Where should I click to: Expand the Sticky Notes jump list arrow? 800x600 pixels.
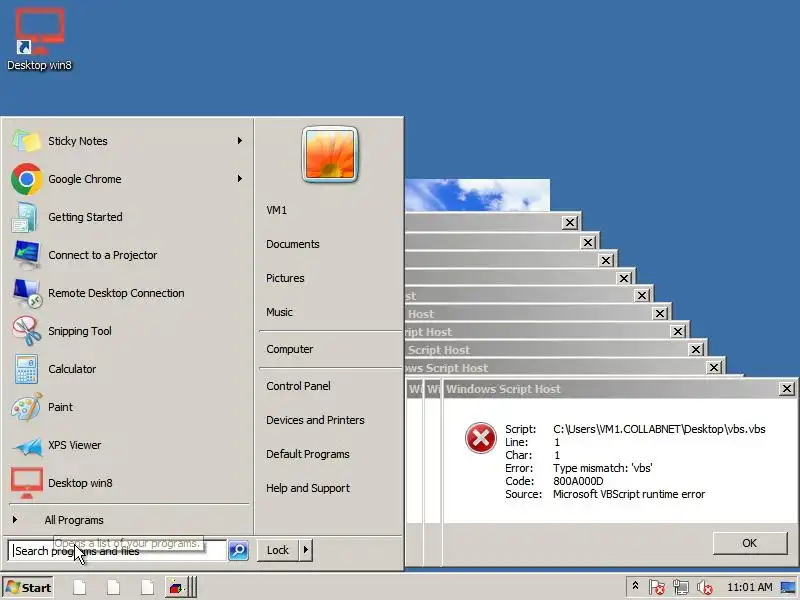coord(240,141)
